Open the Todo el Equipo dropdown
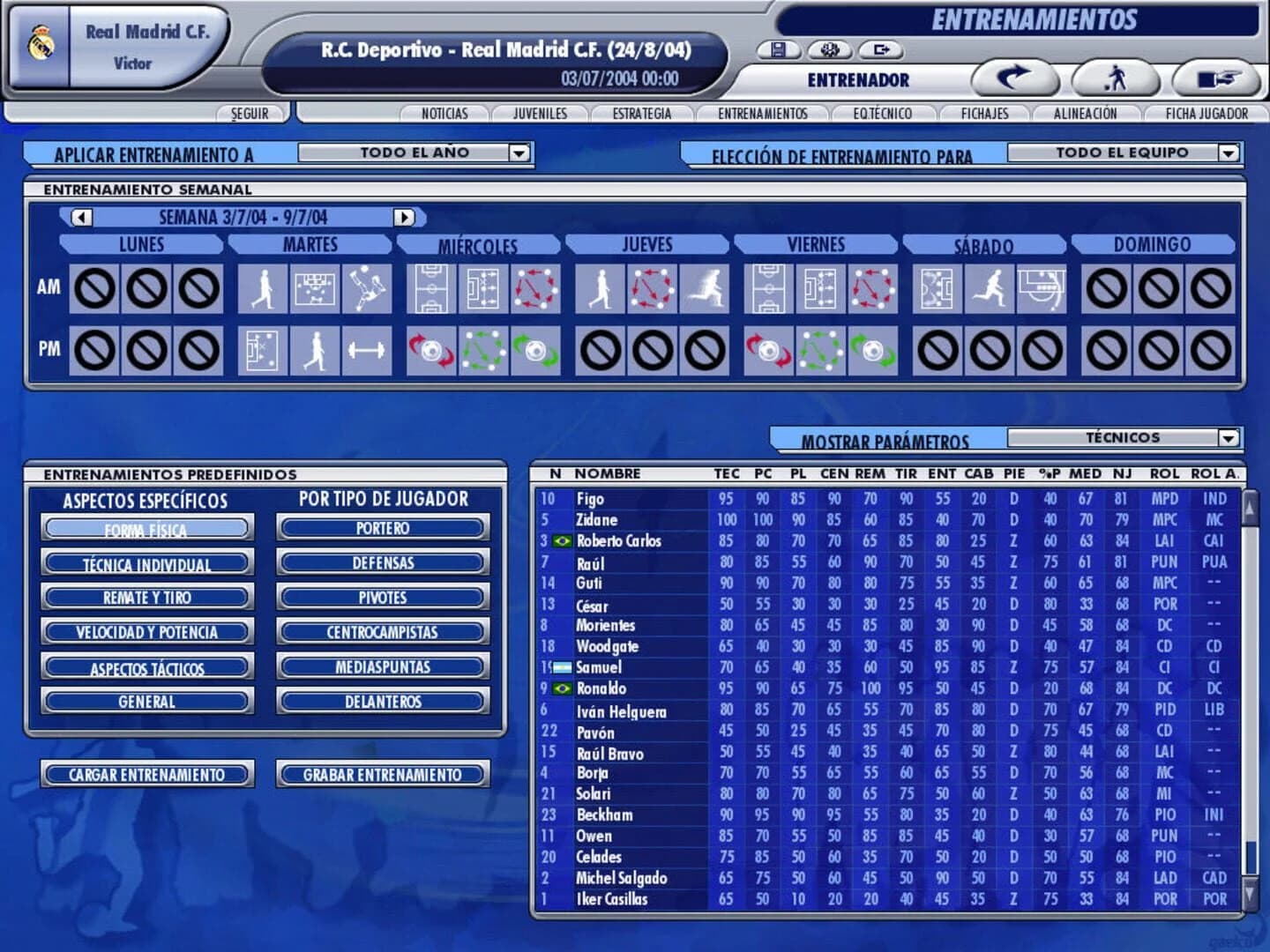The image size is (1270, 952). coord(1227,152)
